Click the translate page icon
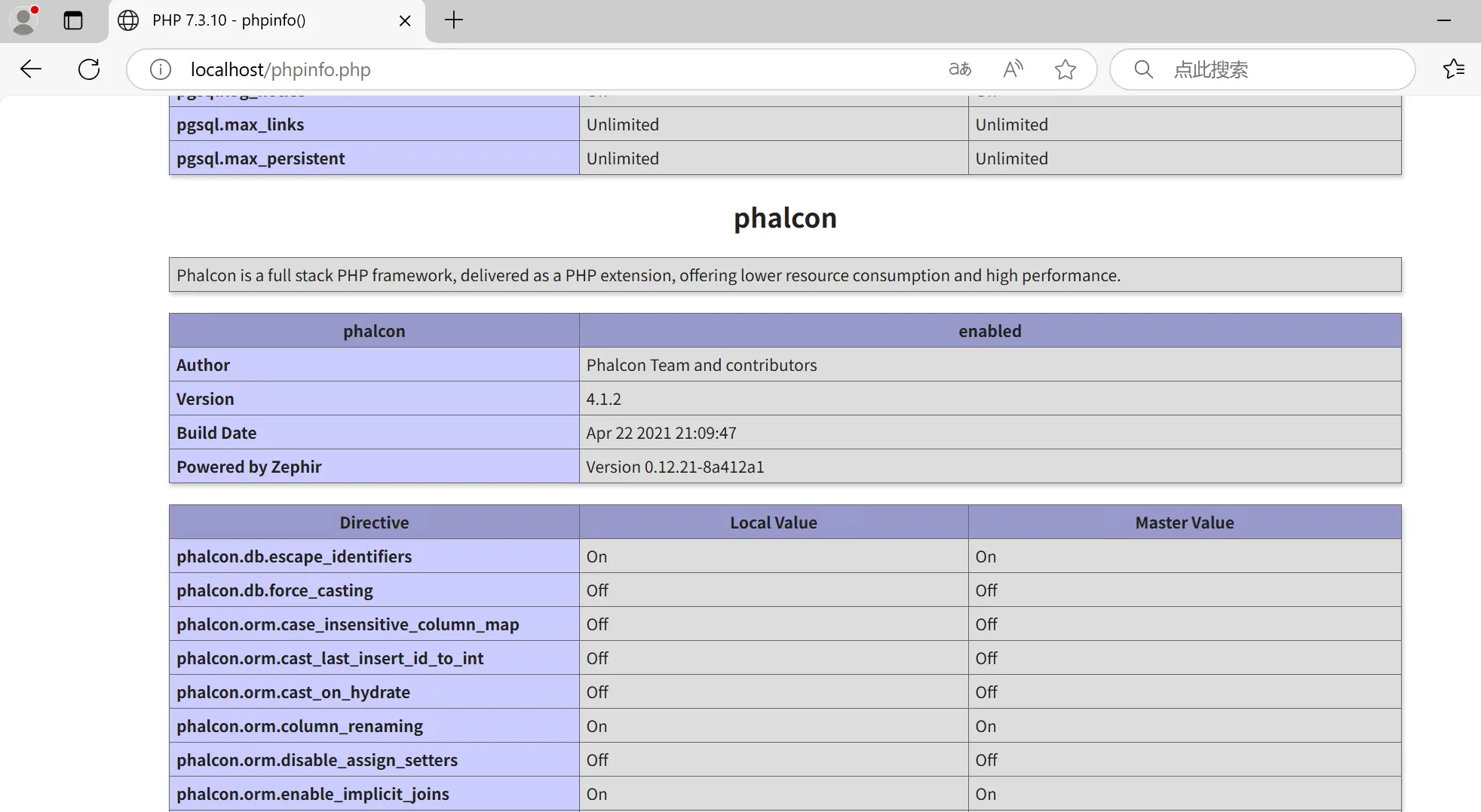This screenshot has width=1481, height=812. pyautogui.click(x=960, y=69)
